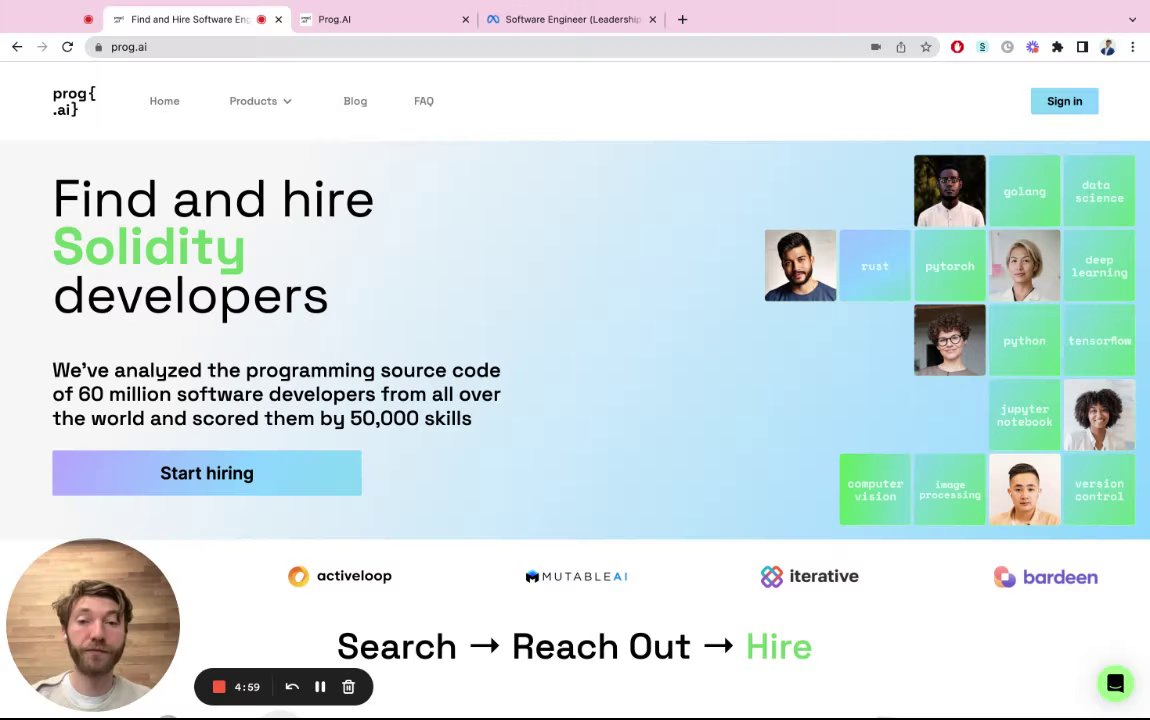1150x720 pixels.
Task: Click the Start hiring button
Action: [x=207, y=473]
